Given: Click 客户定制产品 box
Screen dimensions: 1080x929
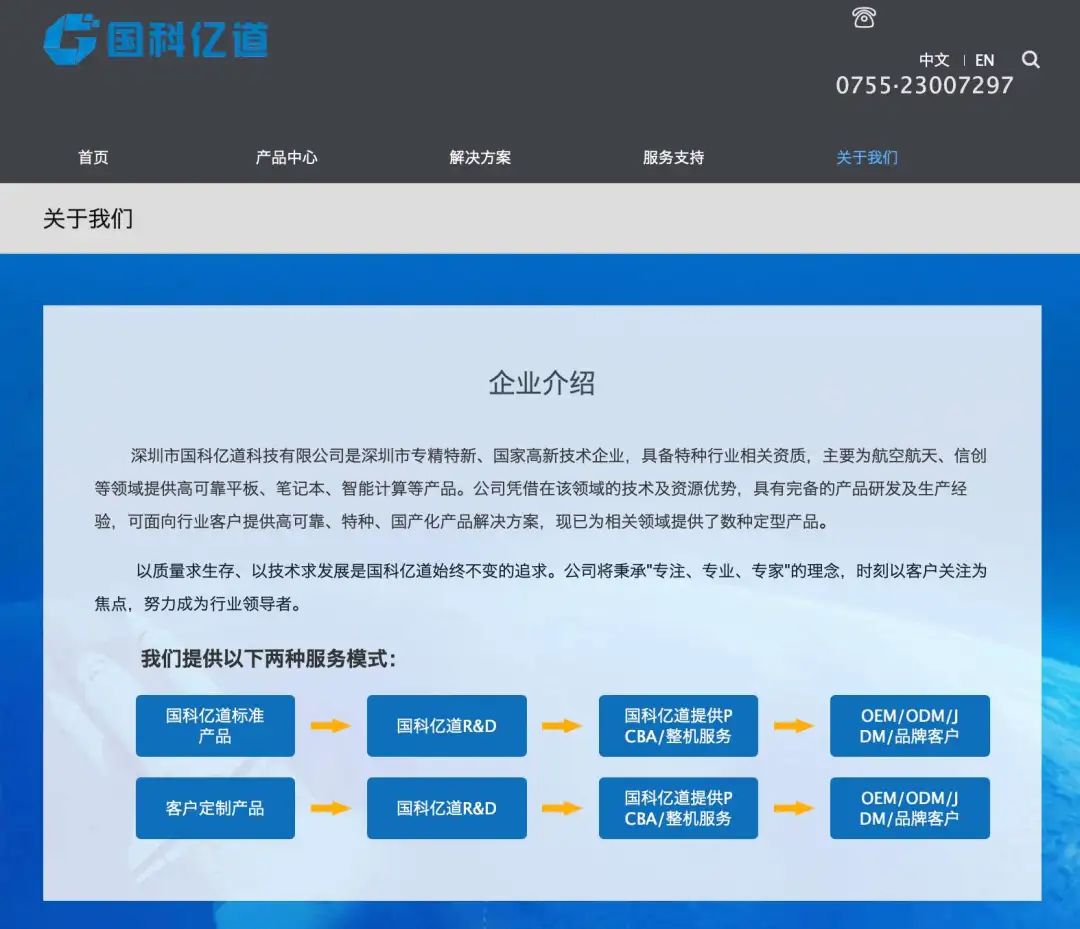Looking at the screenshot, I should (215, 808).
